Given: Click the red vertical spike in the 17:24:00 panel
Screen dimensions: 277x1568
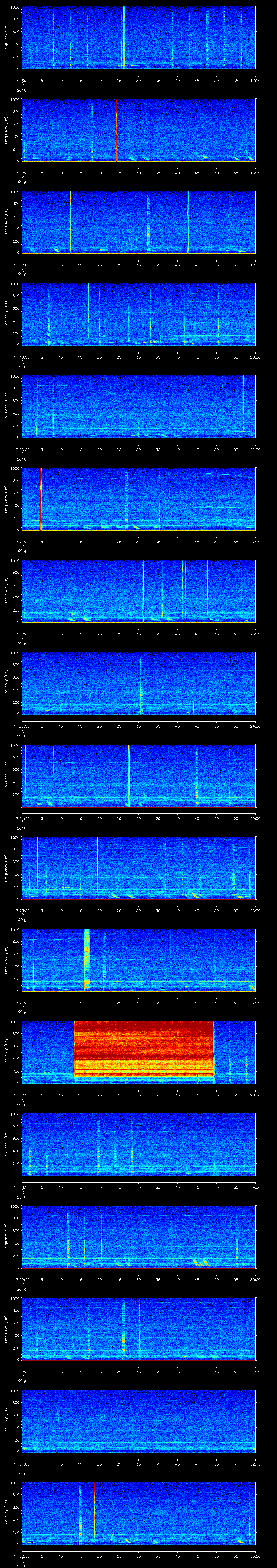Looking at the screenshot, I should click(129, 775).
